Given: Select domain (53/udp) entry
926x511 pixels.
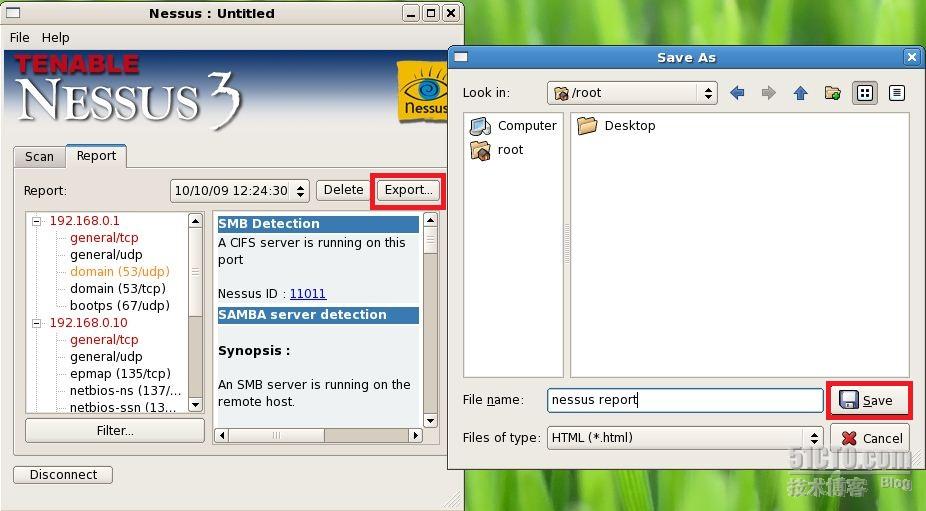Looking at the screenshot, I should point(120,271).
